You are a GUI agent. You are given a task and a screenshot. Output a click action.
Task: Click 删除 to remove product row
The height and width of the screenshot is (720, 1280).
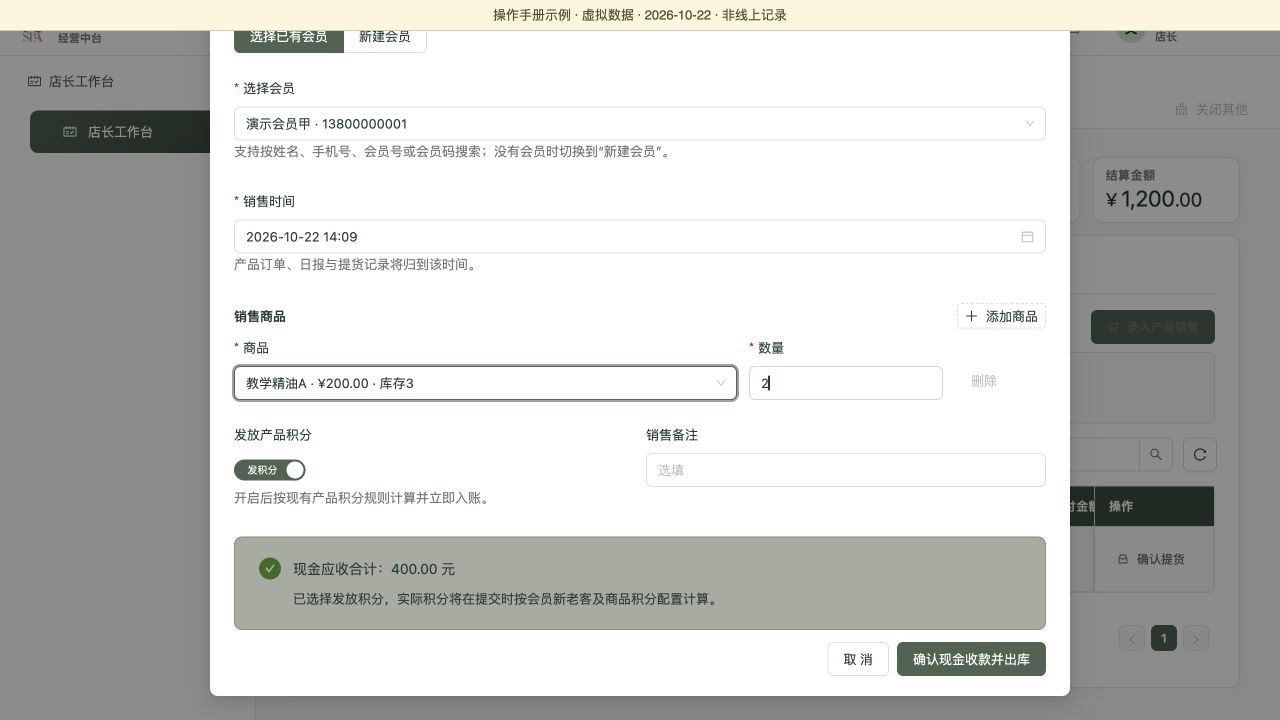point(984,381)
